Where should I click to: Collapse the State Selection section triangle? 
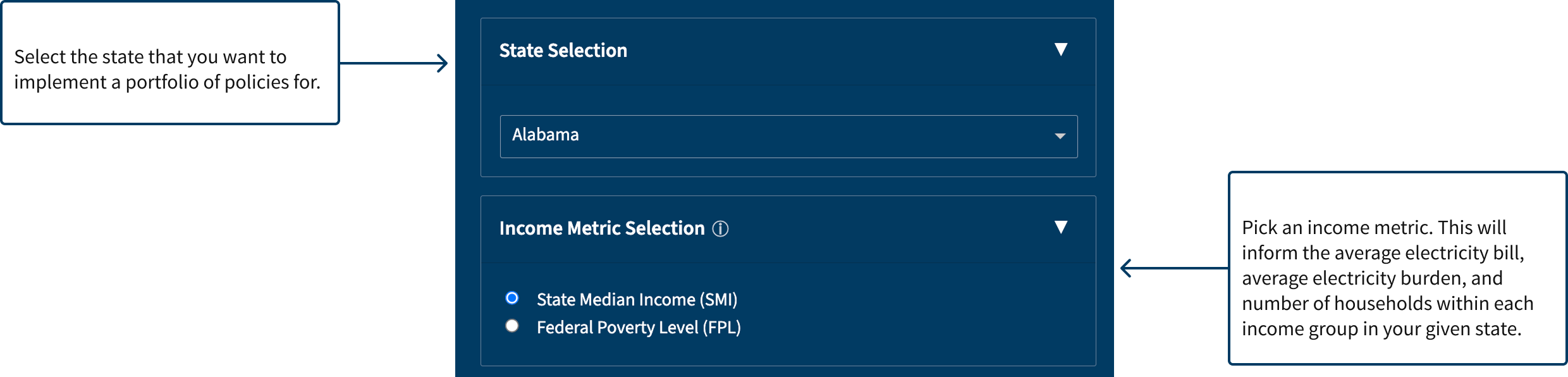(x=1061, y=49)
